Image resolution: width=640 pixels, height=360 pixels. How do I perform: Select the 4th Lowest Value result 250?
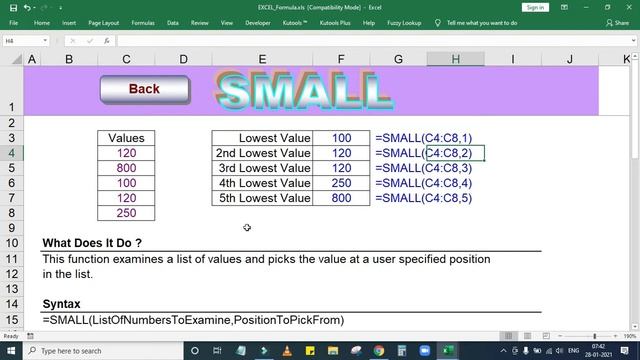coord(341,183)
